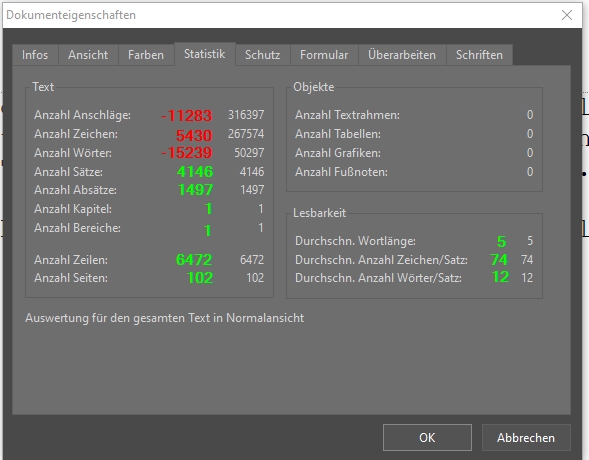Click the Anzahl Fußnoten label
This screenshot has height=460, width=589.
point(341,172)
